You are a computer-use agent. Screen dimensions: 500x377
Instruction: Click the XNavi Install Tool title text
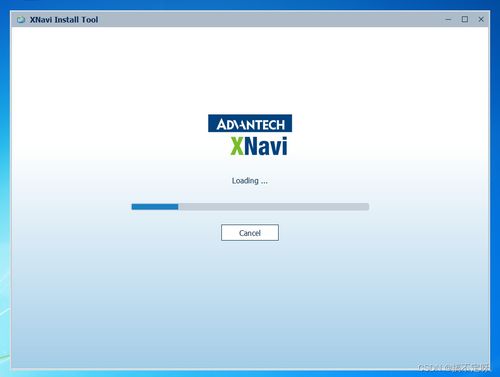tap(64, 20)
